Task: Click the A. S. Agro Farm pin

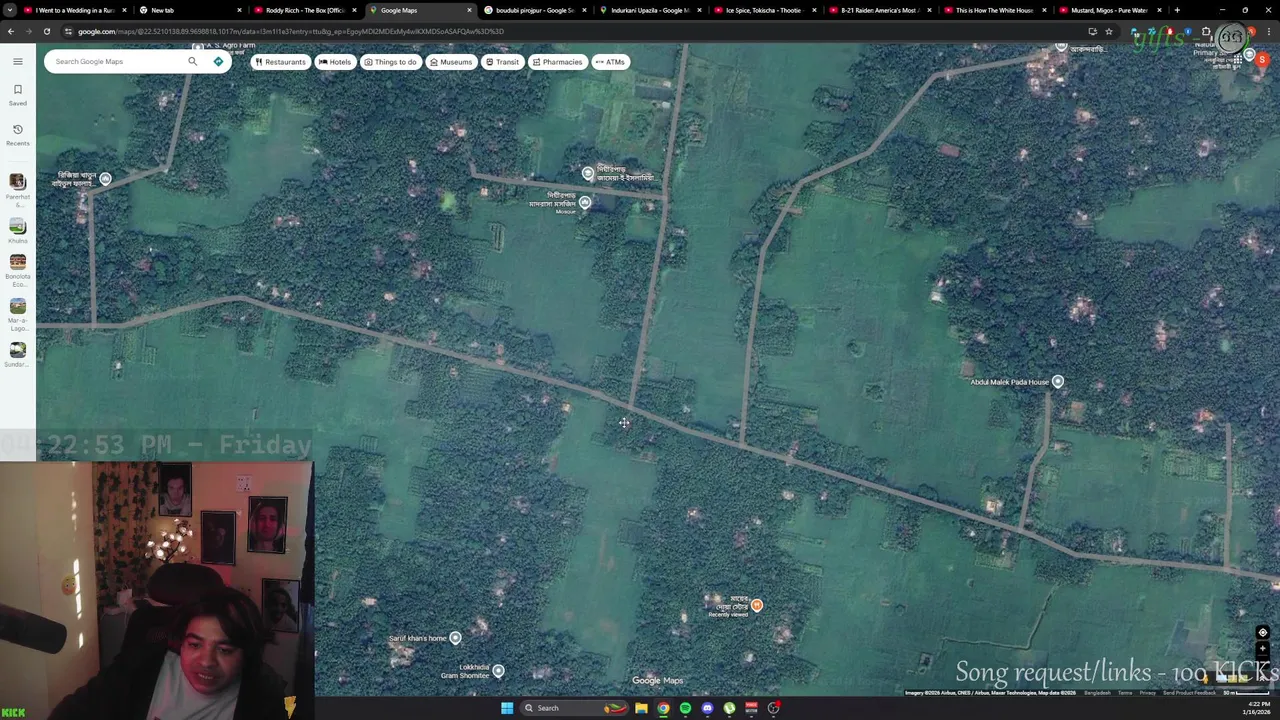Action: tap(198, 46)
